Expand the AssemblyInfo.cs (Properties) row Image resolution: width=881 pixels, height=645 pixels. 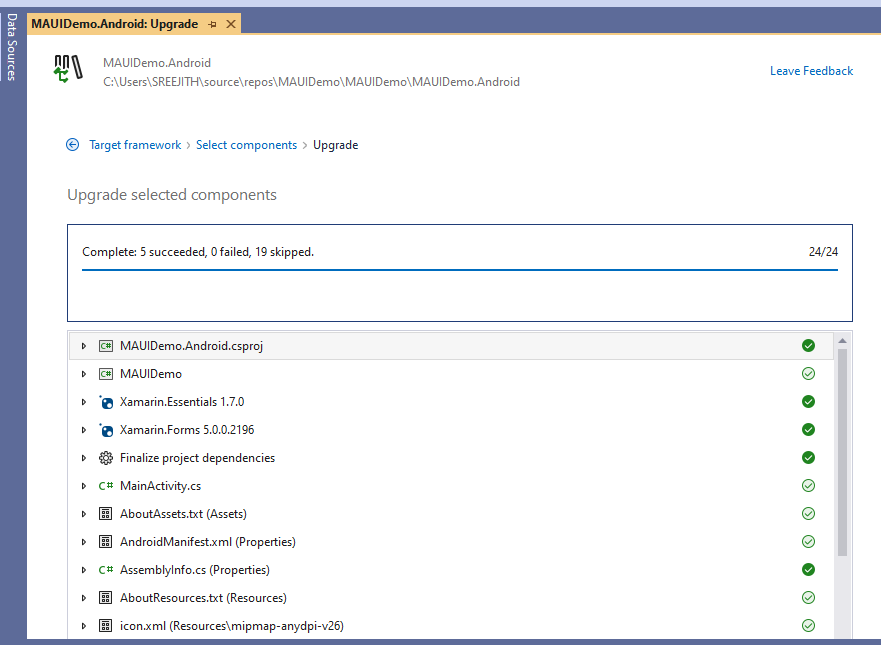(84, 570)
